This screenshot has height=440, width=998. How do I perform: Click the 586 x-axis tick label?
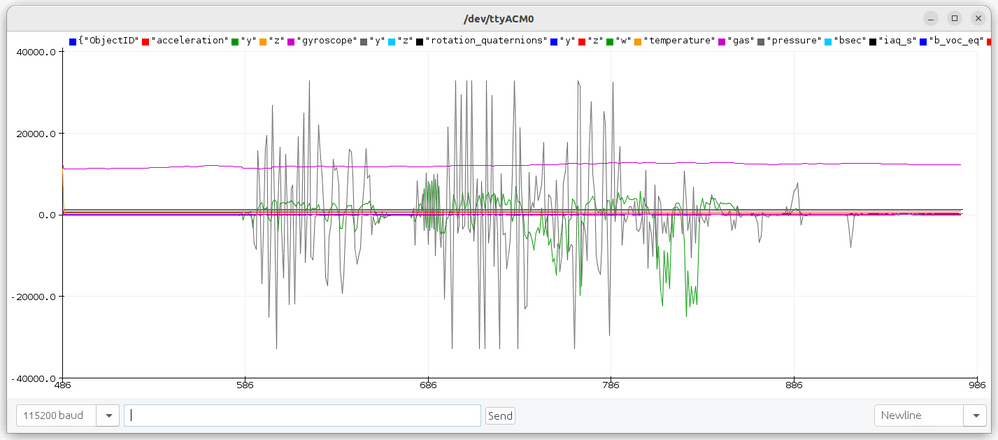tap(245, 385)
